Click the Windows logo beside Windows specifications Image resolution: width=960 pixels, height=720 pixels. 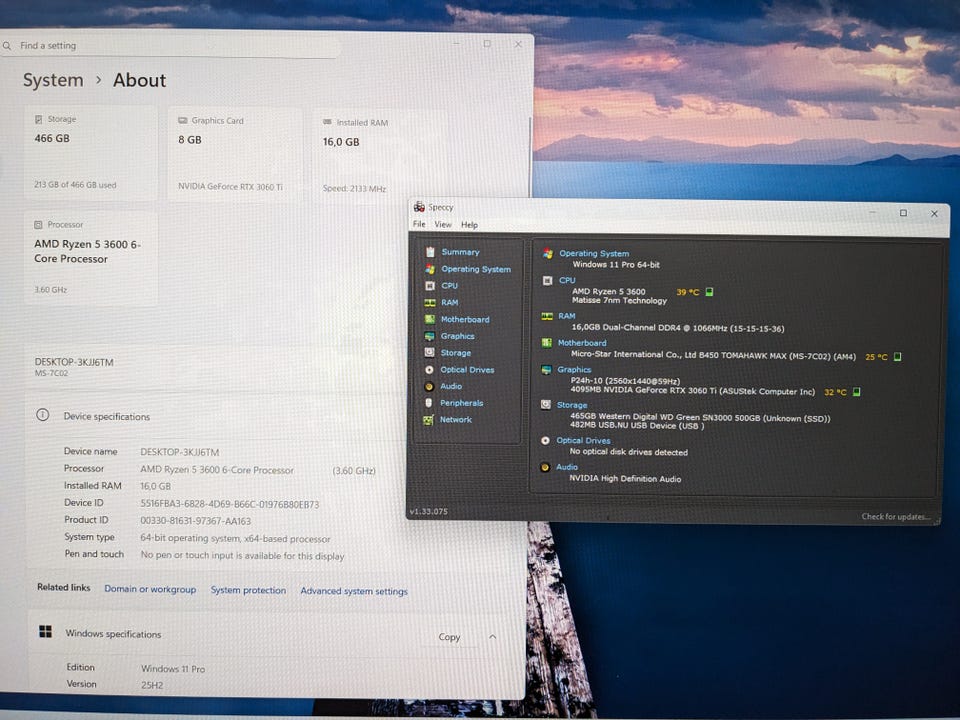point(45,631)
